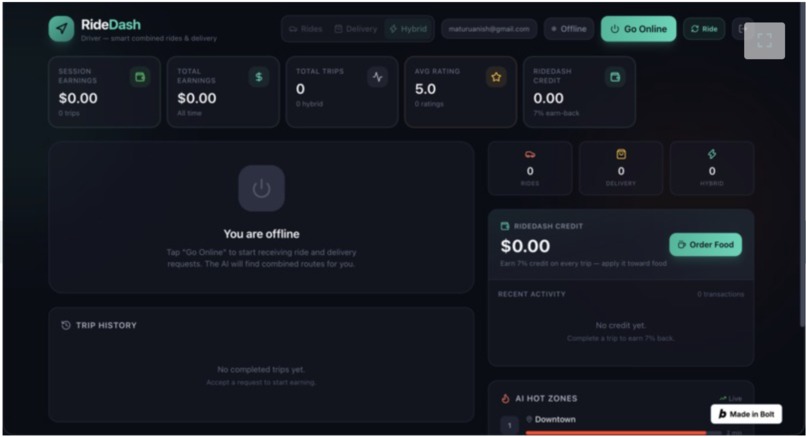Screen dimensions: 806x437
Task: Click the Trip History clock icon
Action: (66, 325)
